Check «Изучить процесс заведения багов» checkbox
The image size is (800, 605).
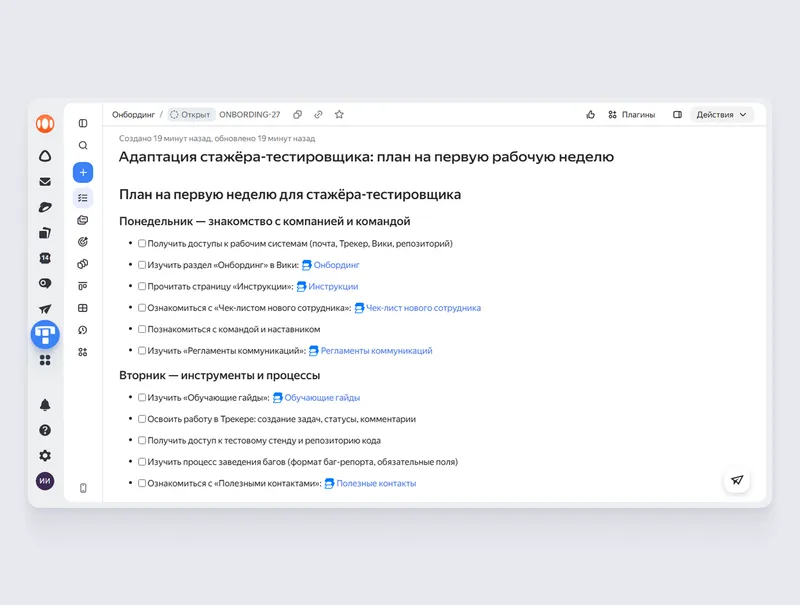(142, 462)
